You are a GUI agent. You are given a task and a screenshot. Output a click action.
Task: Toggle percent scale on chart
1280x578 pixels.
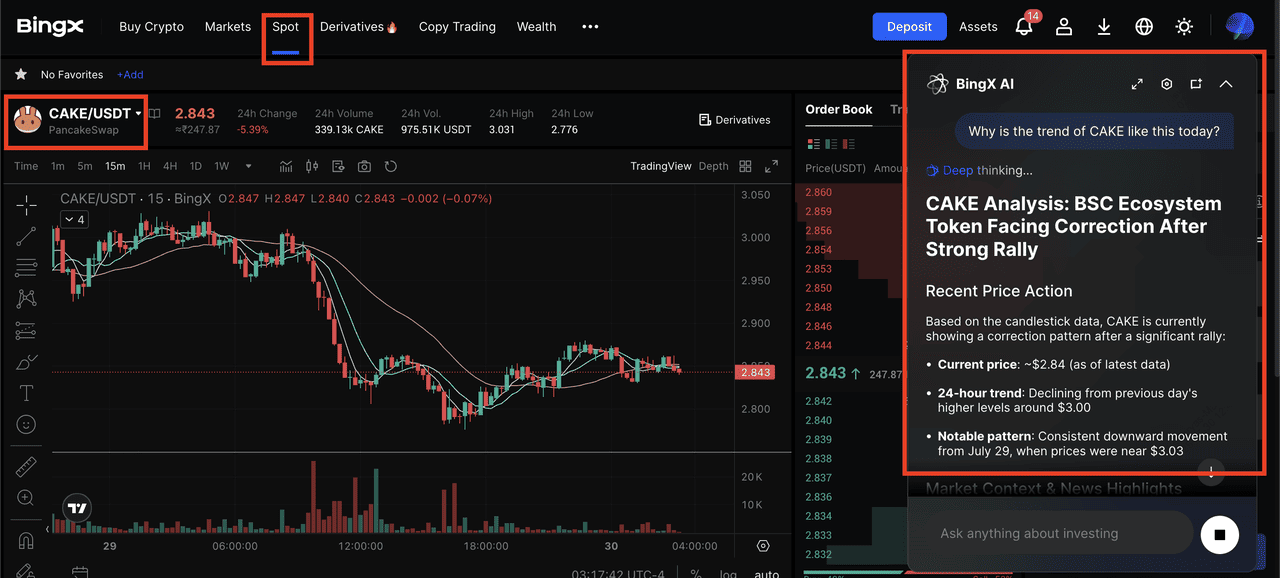[x=695, y=574]
